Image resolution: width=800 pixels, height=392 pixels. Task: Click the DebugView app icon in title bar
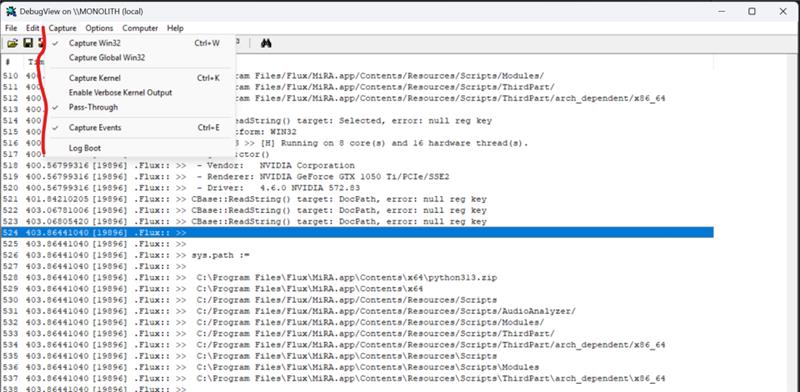[x=11, y=11]
